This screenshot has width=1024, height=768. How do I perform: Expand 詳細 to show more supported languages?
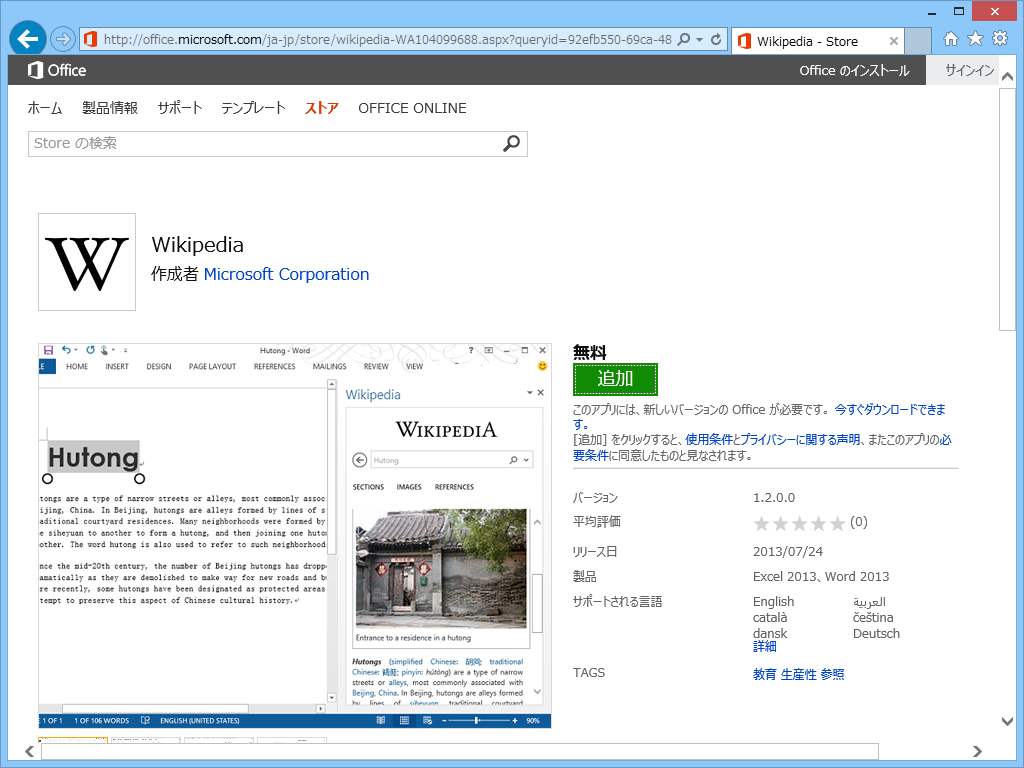point(764,646)
